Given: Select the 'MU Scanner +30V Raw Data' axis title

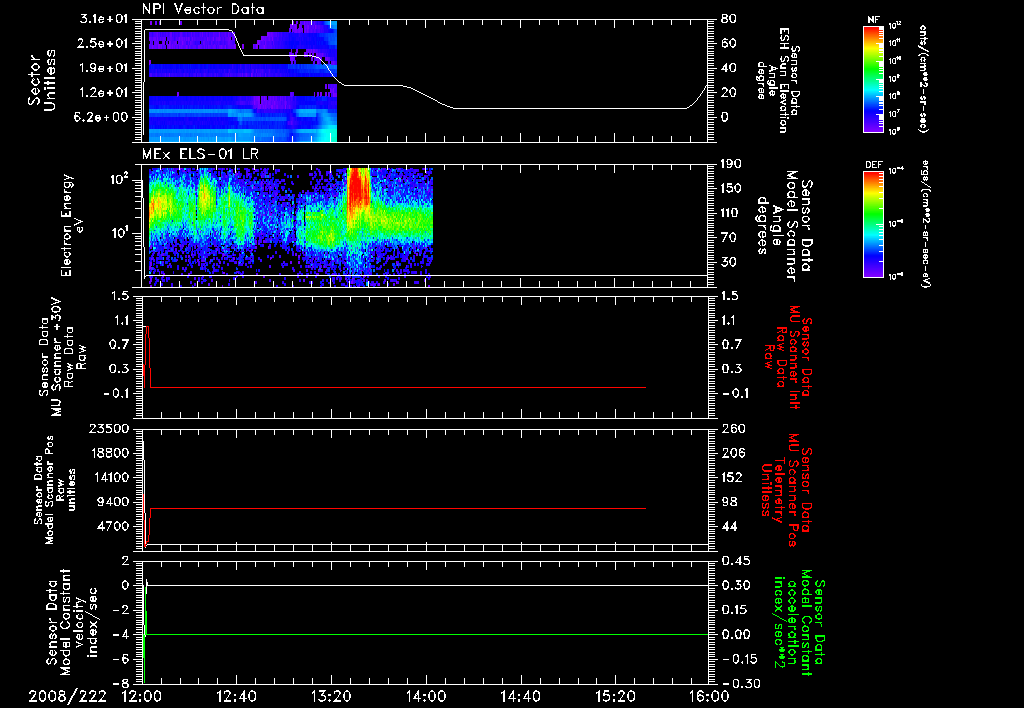Looking at the screenshot, I should pyautogui.click(x=63, y=357).
